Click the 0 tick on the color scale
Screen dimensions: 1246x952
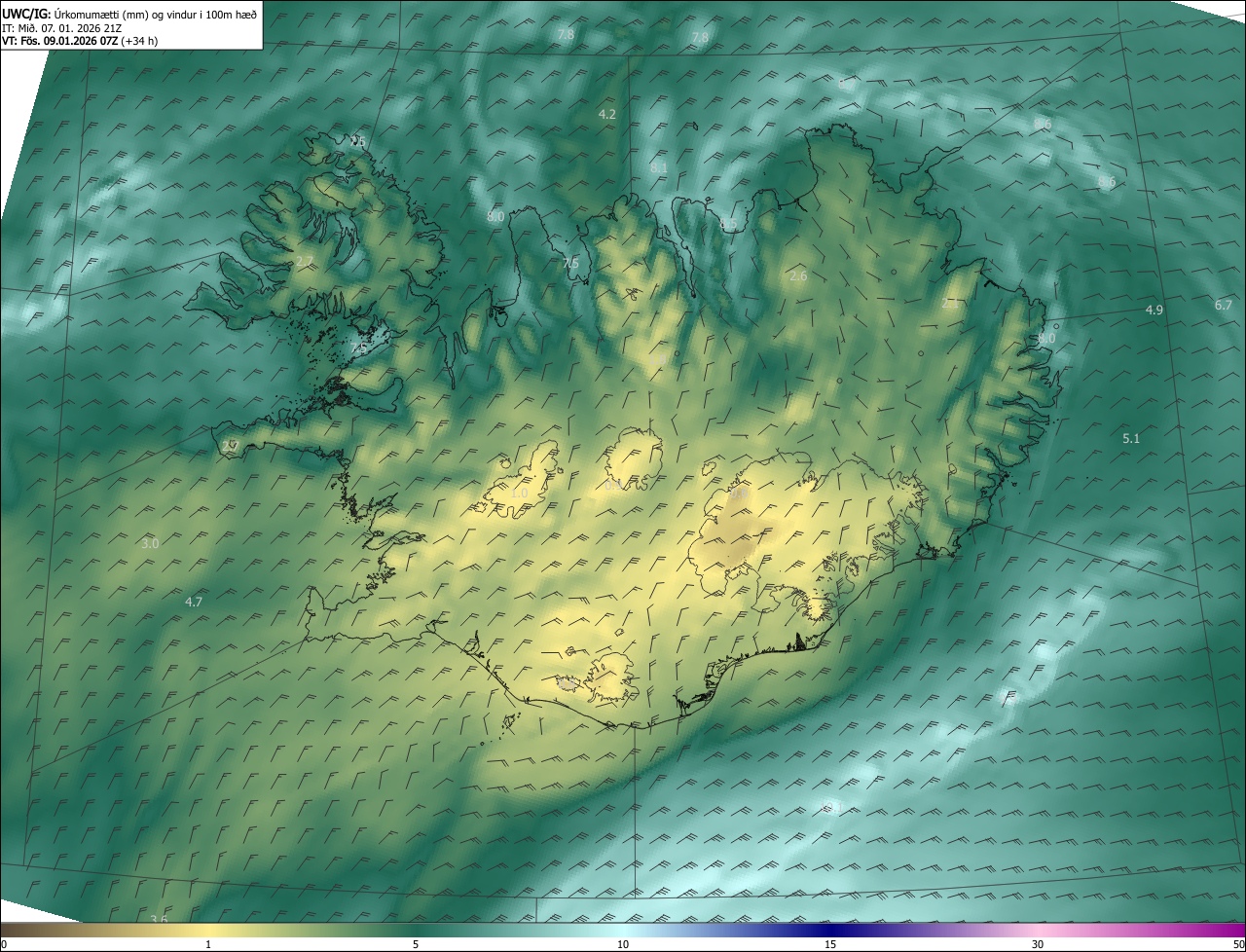[x=4, y=945]
